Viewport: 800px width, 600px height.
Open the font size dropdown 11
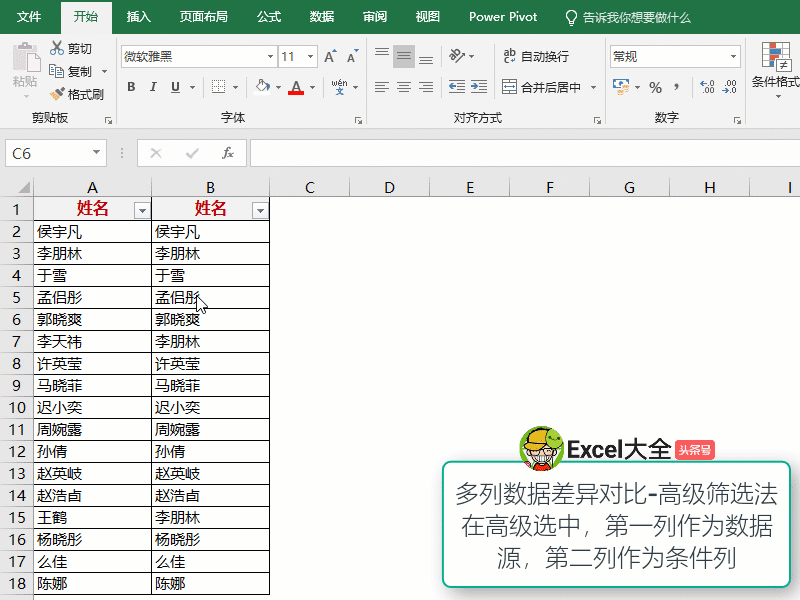point(310,56)
